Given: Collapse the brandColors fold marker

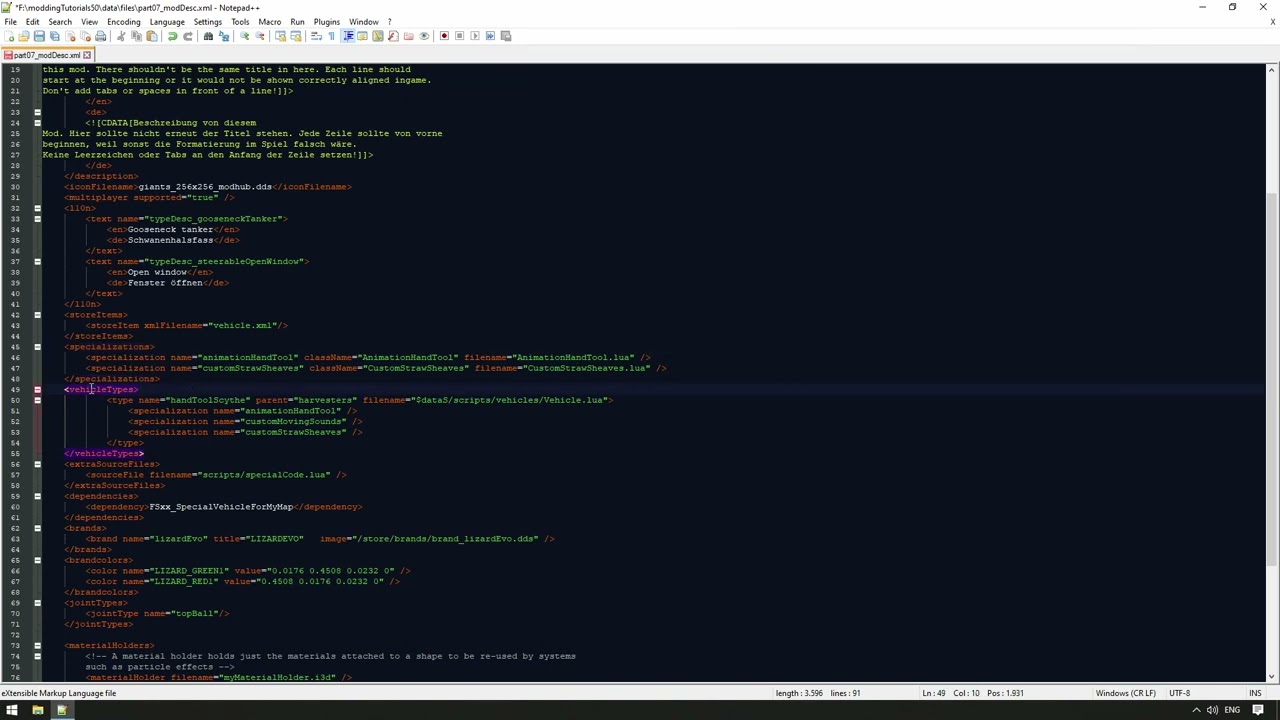Looking at the screenshot, I should pos(37,560).
